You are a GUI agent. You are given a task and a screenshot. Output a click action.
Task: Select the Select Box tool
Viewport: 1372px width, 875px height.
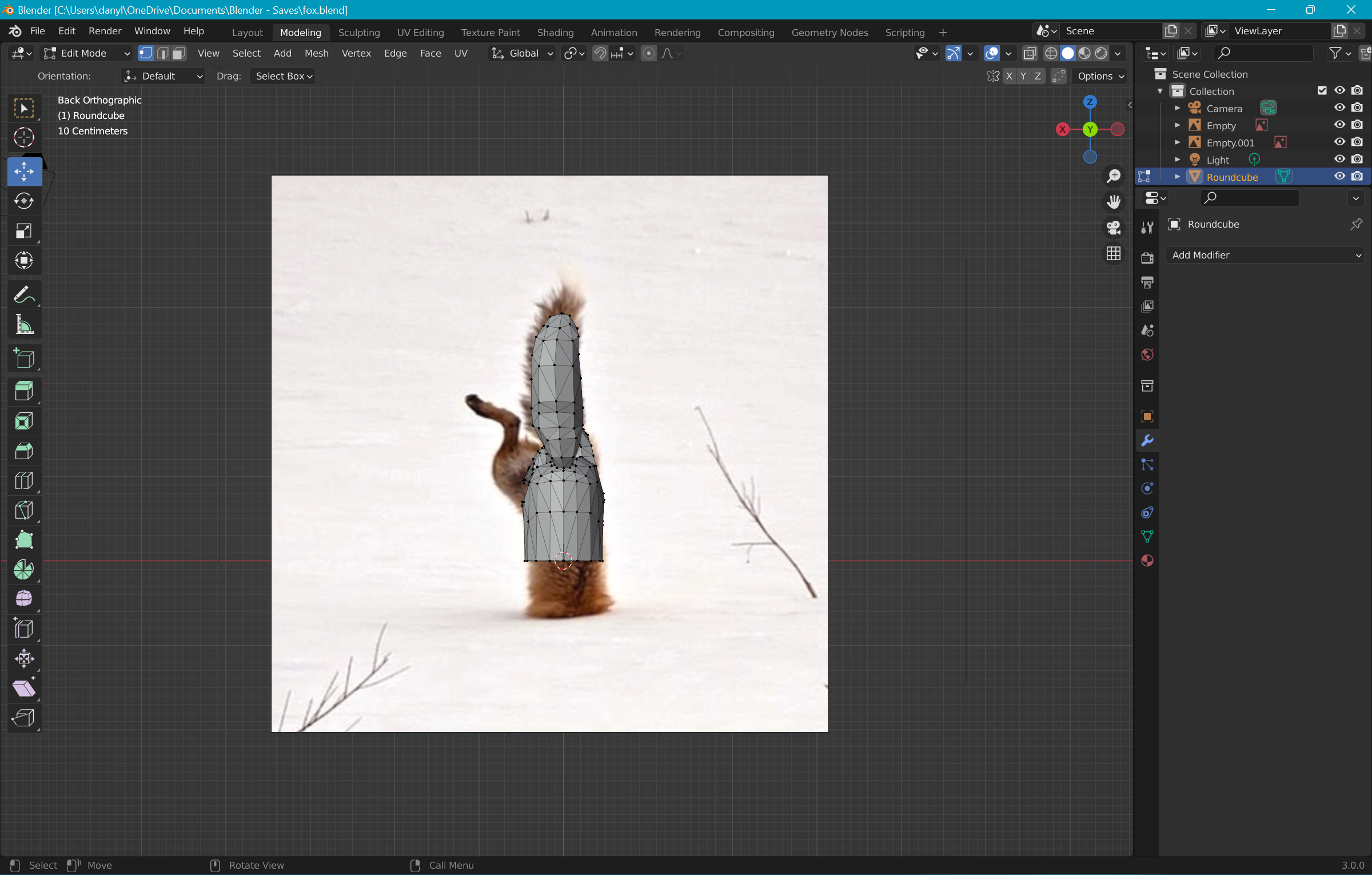(24, 108)
